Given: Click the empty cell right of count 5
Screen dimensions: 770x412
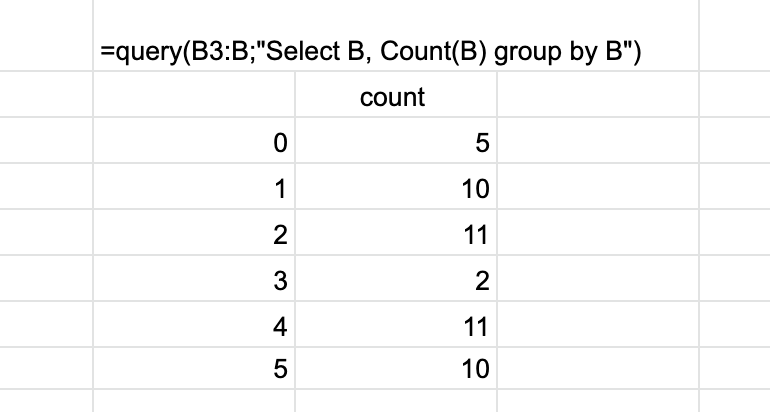Looking at the screenshot, I should [598, 140].
